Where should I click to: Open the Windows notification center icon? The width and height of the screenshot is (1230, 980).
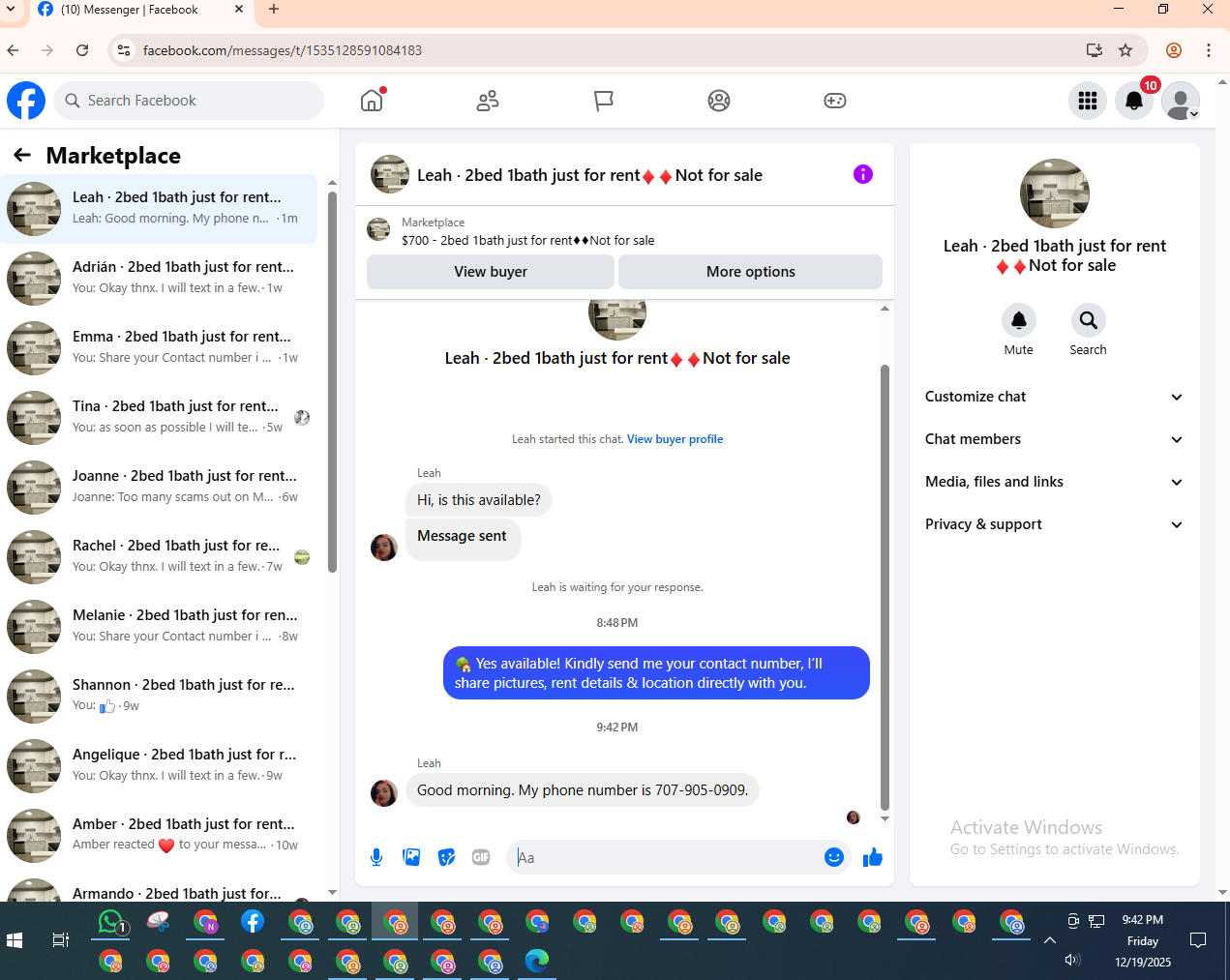pos(1198,940)
